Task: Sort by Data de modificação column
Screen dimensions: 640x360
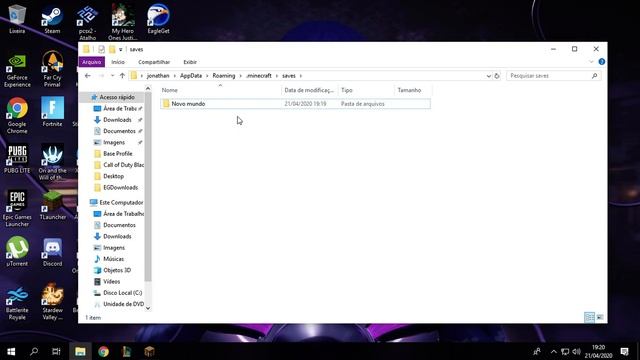Action: pos(309,90)
